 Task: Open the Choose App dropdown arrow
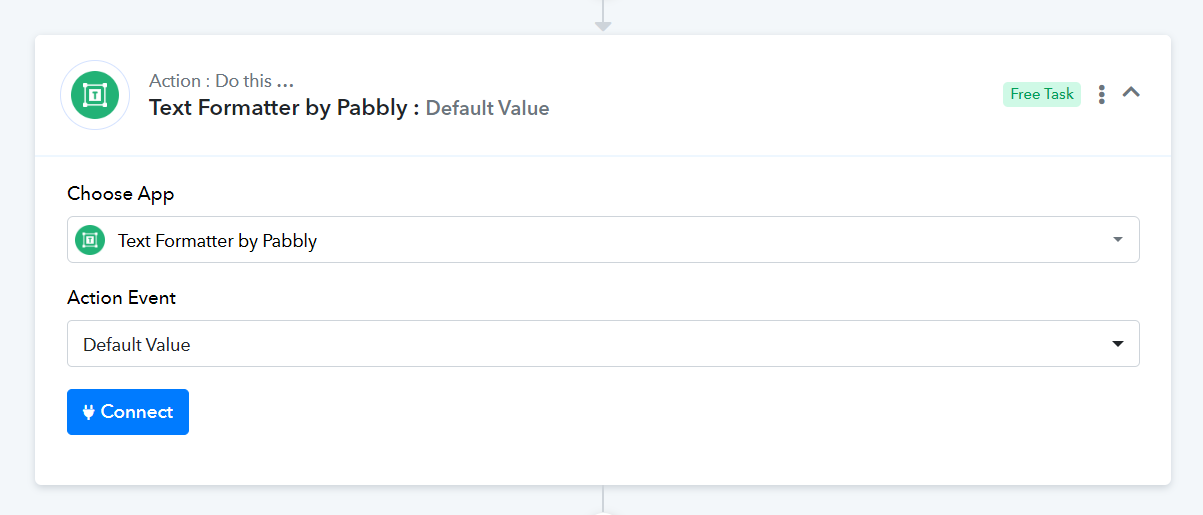[1118, 240]
